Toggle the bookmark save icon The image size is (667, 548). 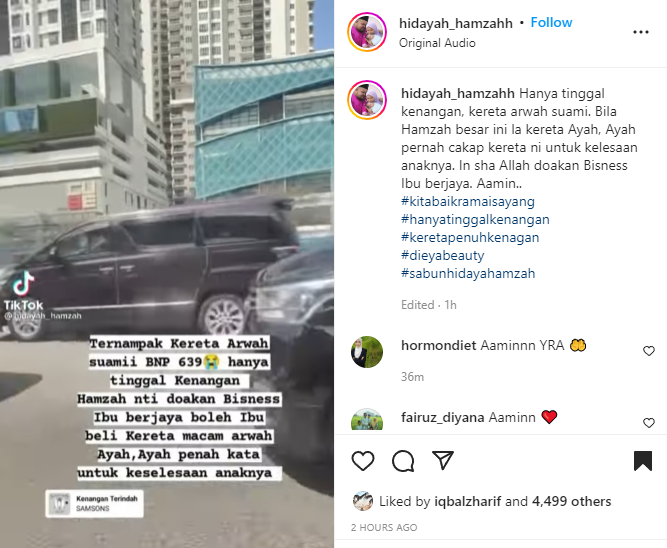(x=643, y=461)
